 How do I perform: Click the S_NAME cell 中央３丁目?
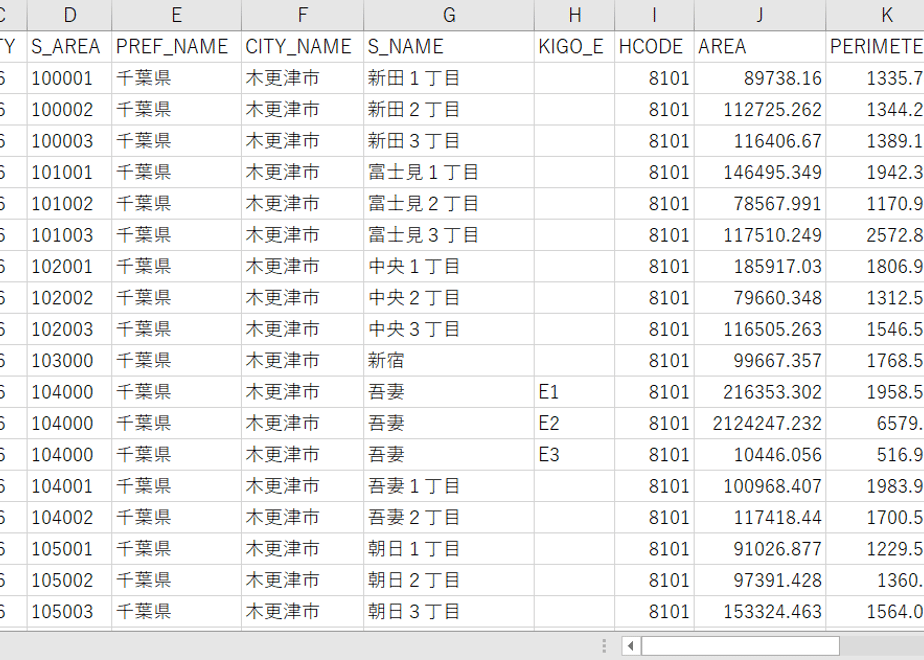tap(449, 329)
